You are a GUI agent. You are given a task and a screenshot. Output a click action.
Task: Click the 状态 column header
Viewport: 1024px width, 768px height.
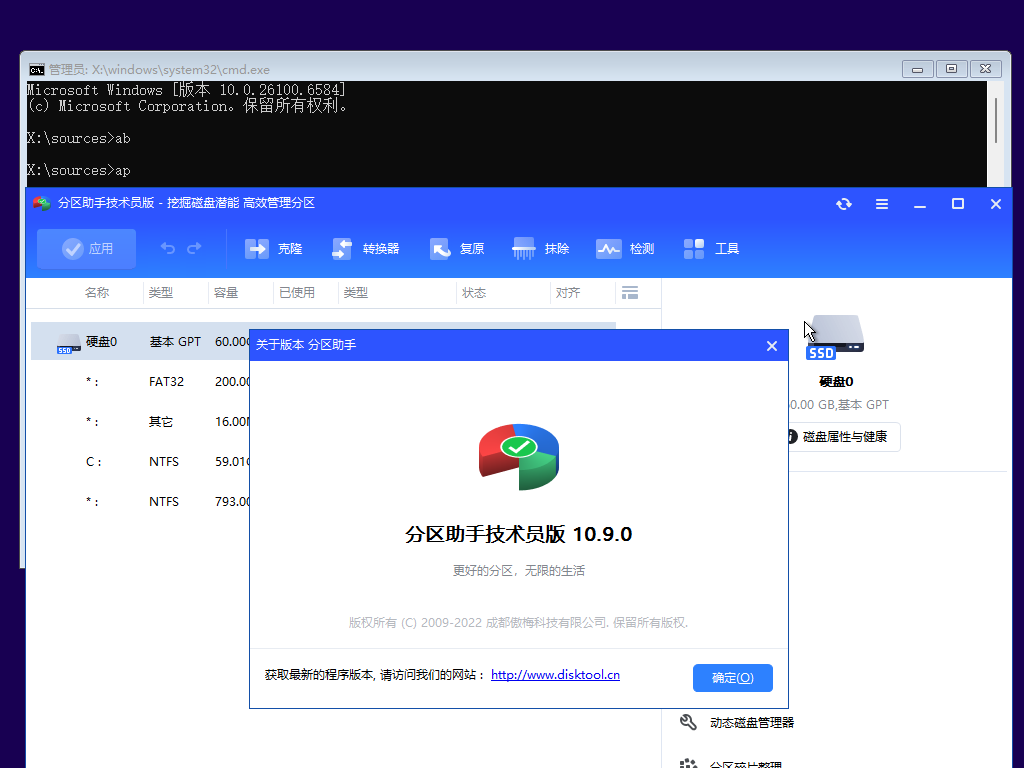click(473, 293)
